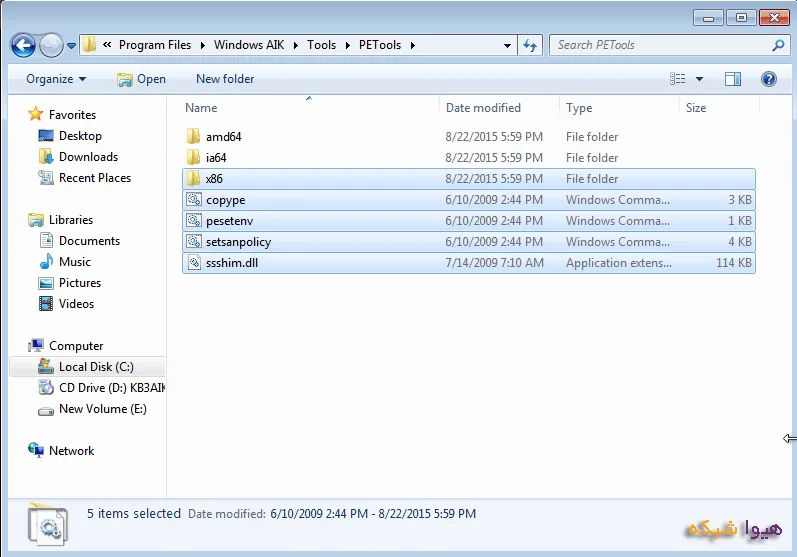The height and width of the screenshot is (557, 797).
Task: Open Recent Places in Favorites
Action: (95, 178)
